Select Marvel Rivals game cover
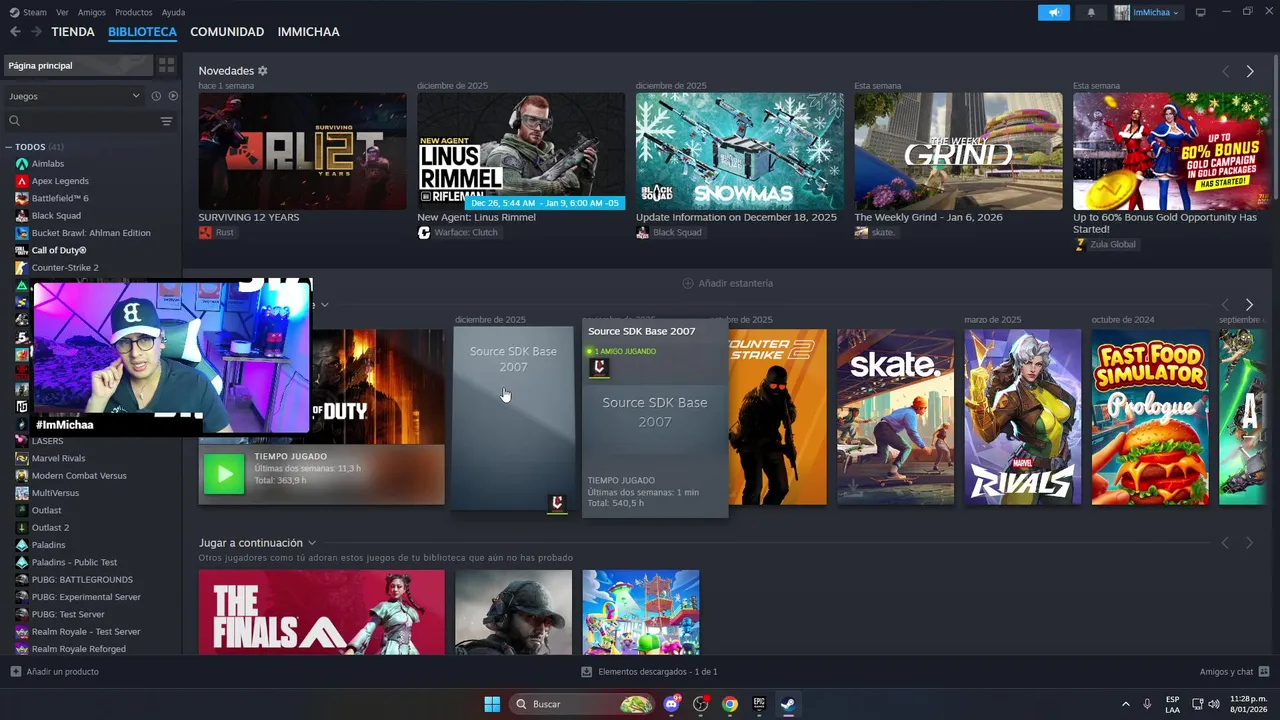 pyautogui.click(x=1022, y=417)
